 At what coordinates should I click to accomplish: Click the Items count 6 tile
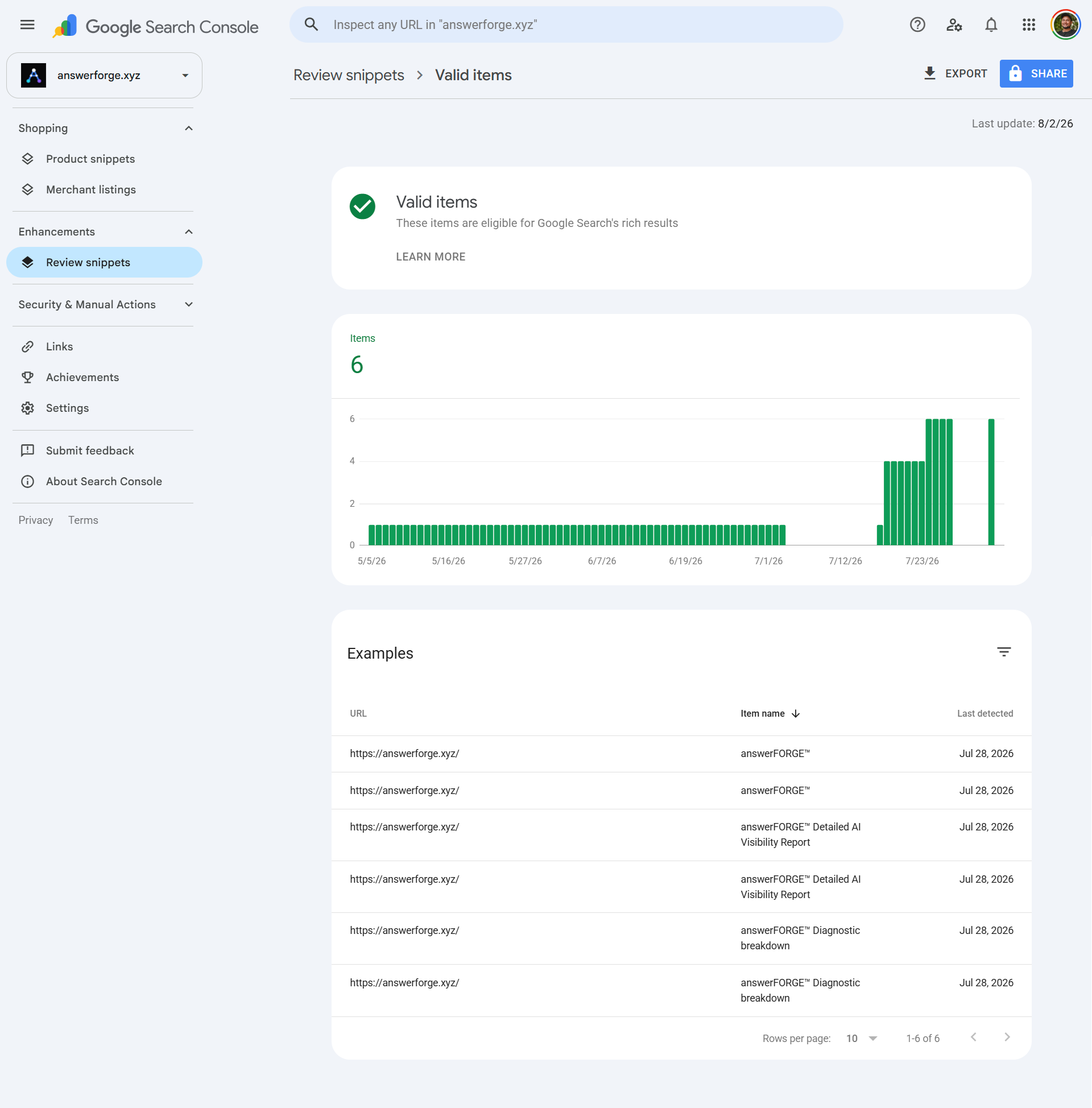362,356
